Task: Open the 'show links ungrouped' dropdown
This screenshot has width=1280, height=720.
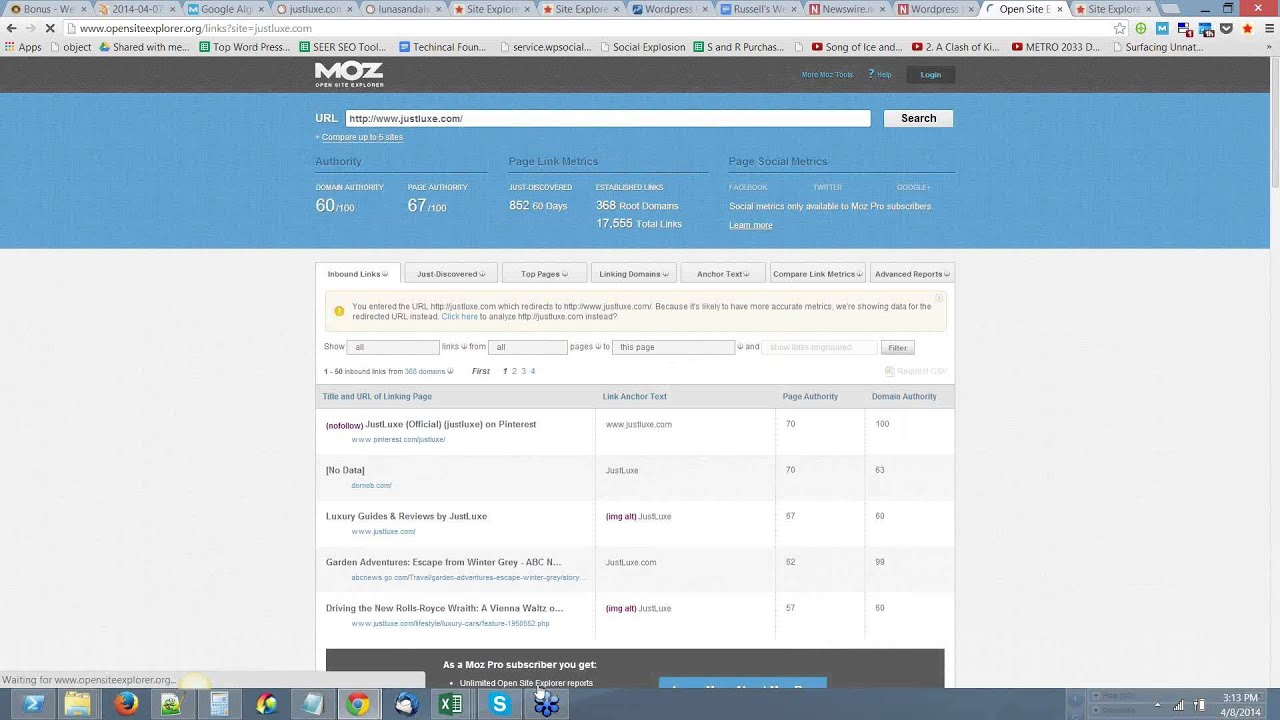Action: click(x=819, y=347)
